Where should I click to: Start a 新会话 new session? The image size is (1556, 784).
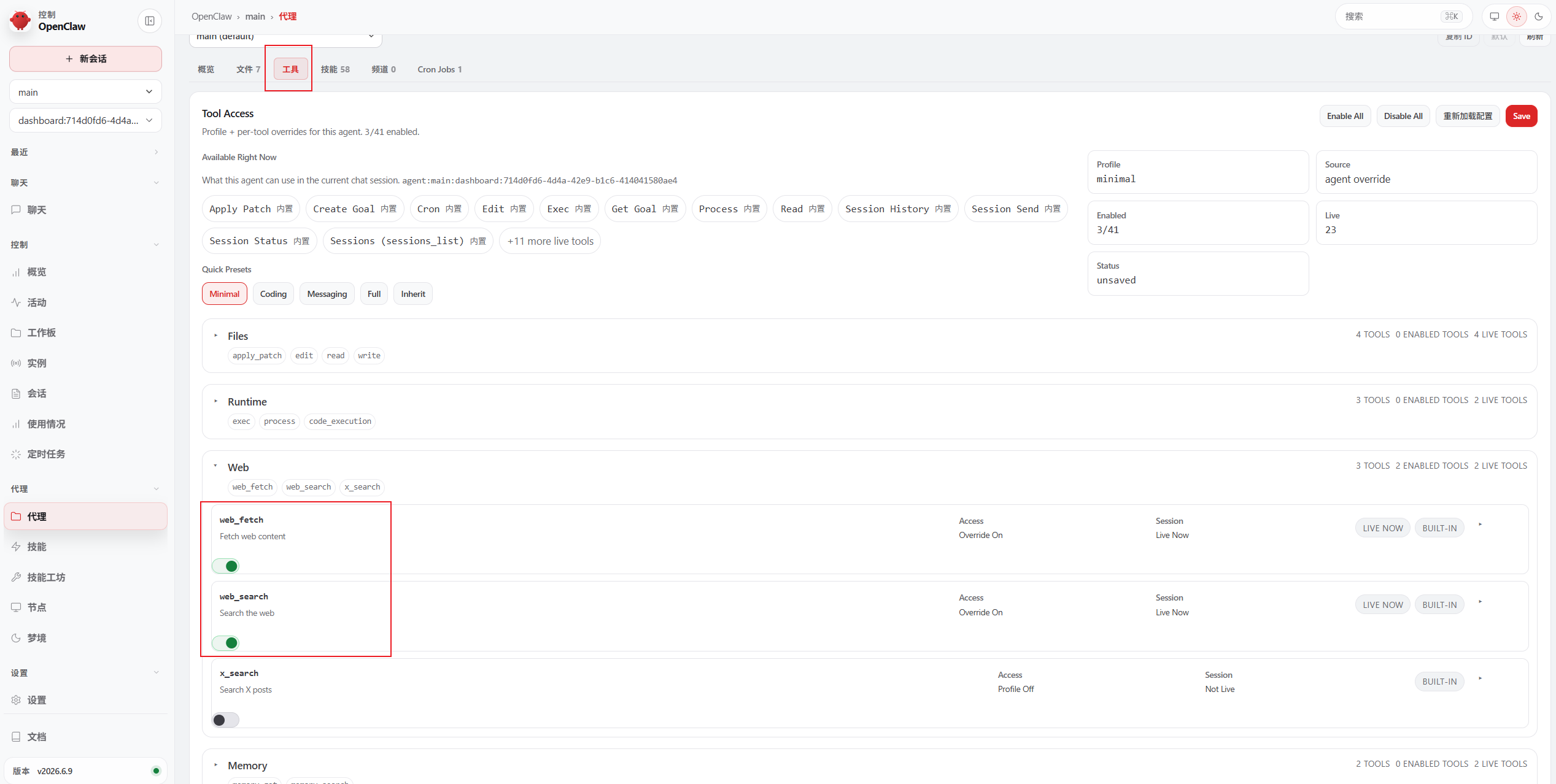(x=85, y=59)
